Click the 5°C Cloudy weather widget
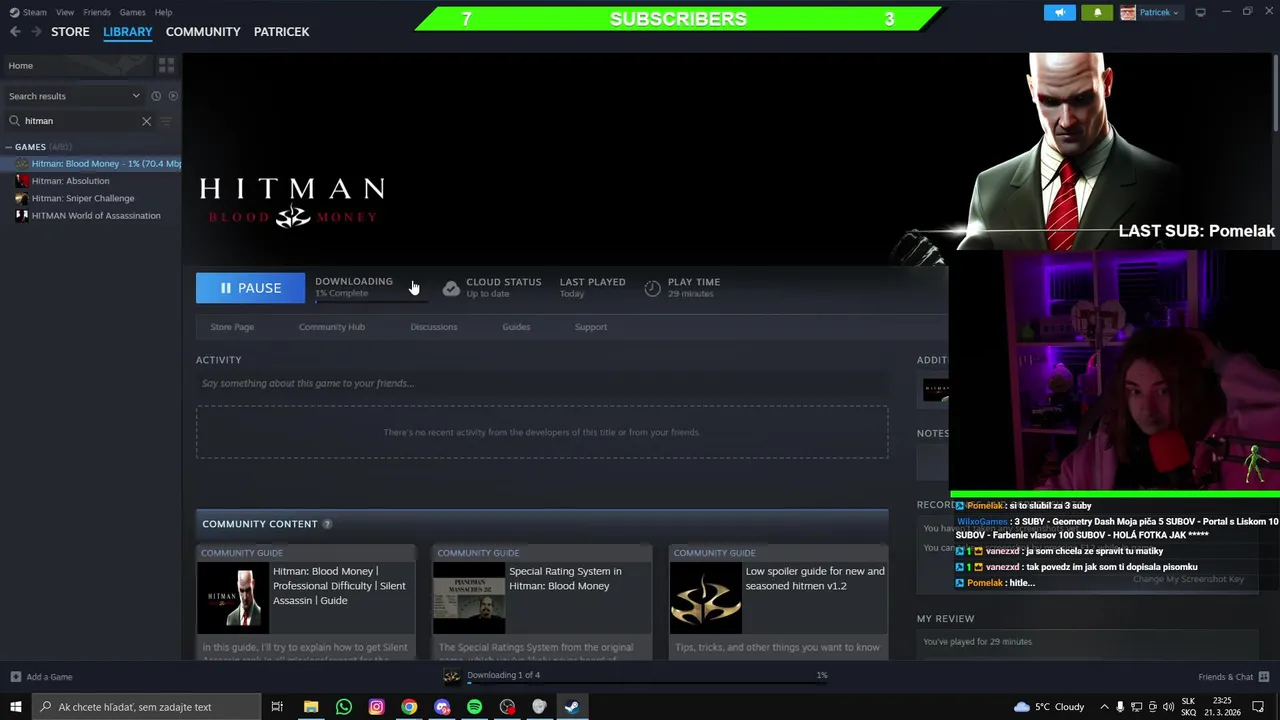Screen dimensions: 1280x720 pyautogui.click(x=1049, y=707)
